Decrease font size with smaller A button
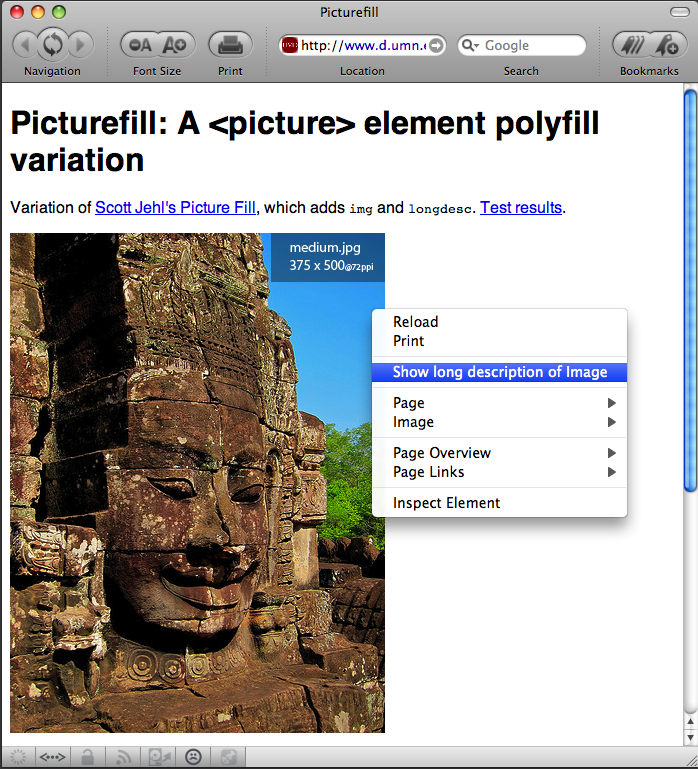Screen dimensions: 698x769 (141, 45)
